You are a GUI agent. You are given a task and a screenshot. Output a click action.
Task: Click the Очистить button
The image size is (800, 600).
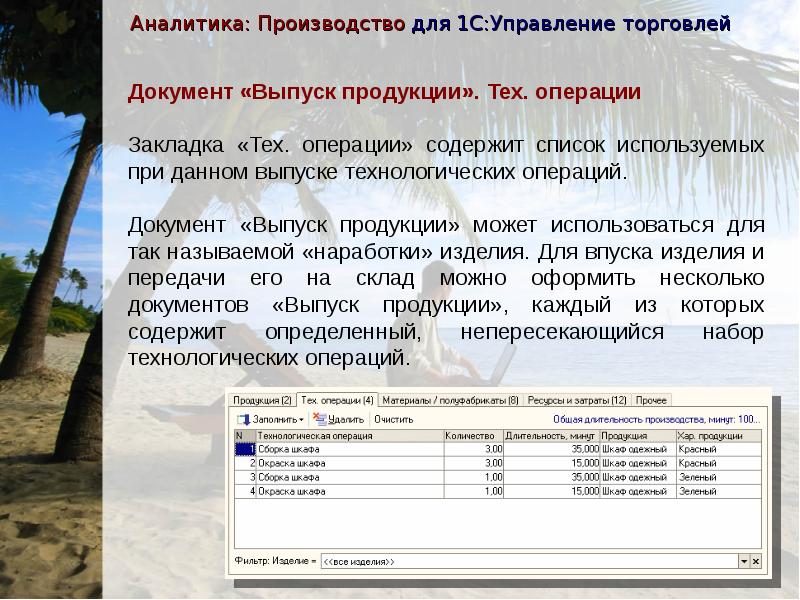click(x=394, y=420)
